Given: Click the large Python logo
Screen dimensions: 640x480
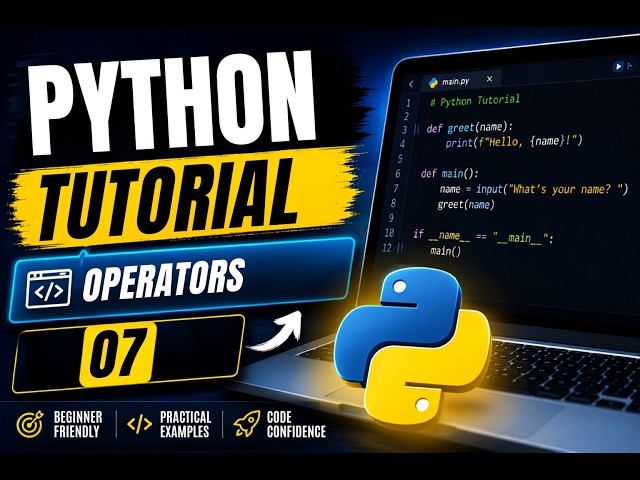Looking at the screenshot, I should coord(412,345).
